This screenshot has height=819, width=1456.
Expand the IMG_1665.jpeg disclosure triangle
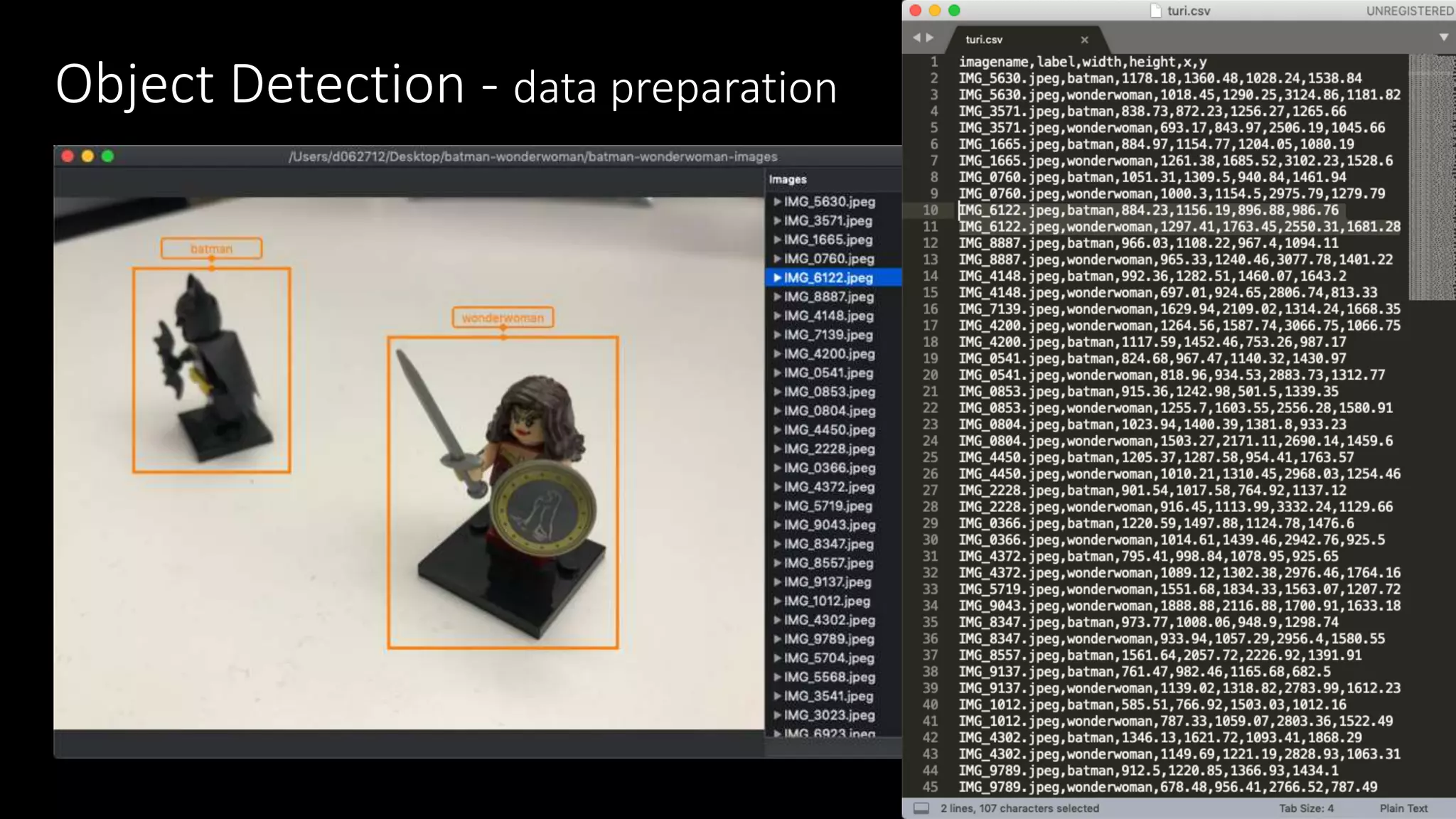click(x=777, y=240)
